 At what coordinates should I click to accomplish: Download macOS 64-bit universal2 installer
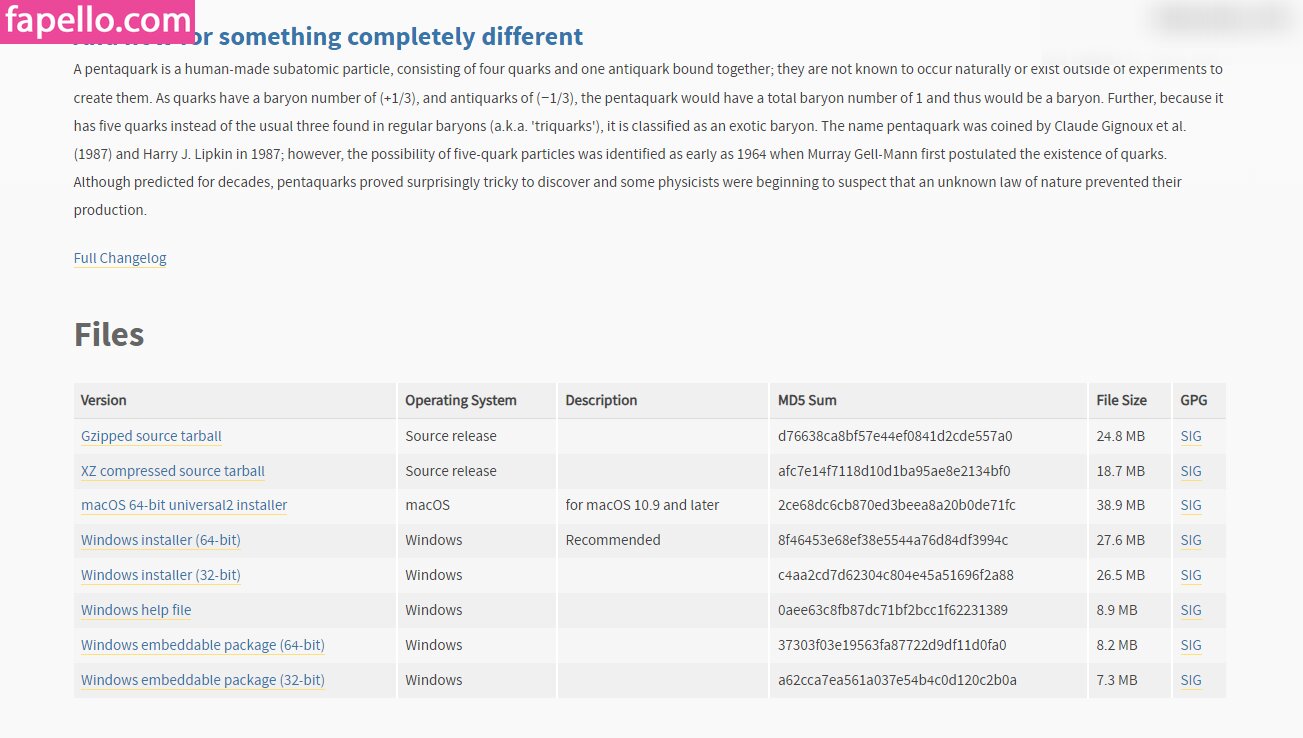click(184, 505)
